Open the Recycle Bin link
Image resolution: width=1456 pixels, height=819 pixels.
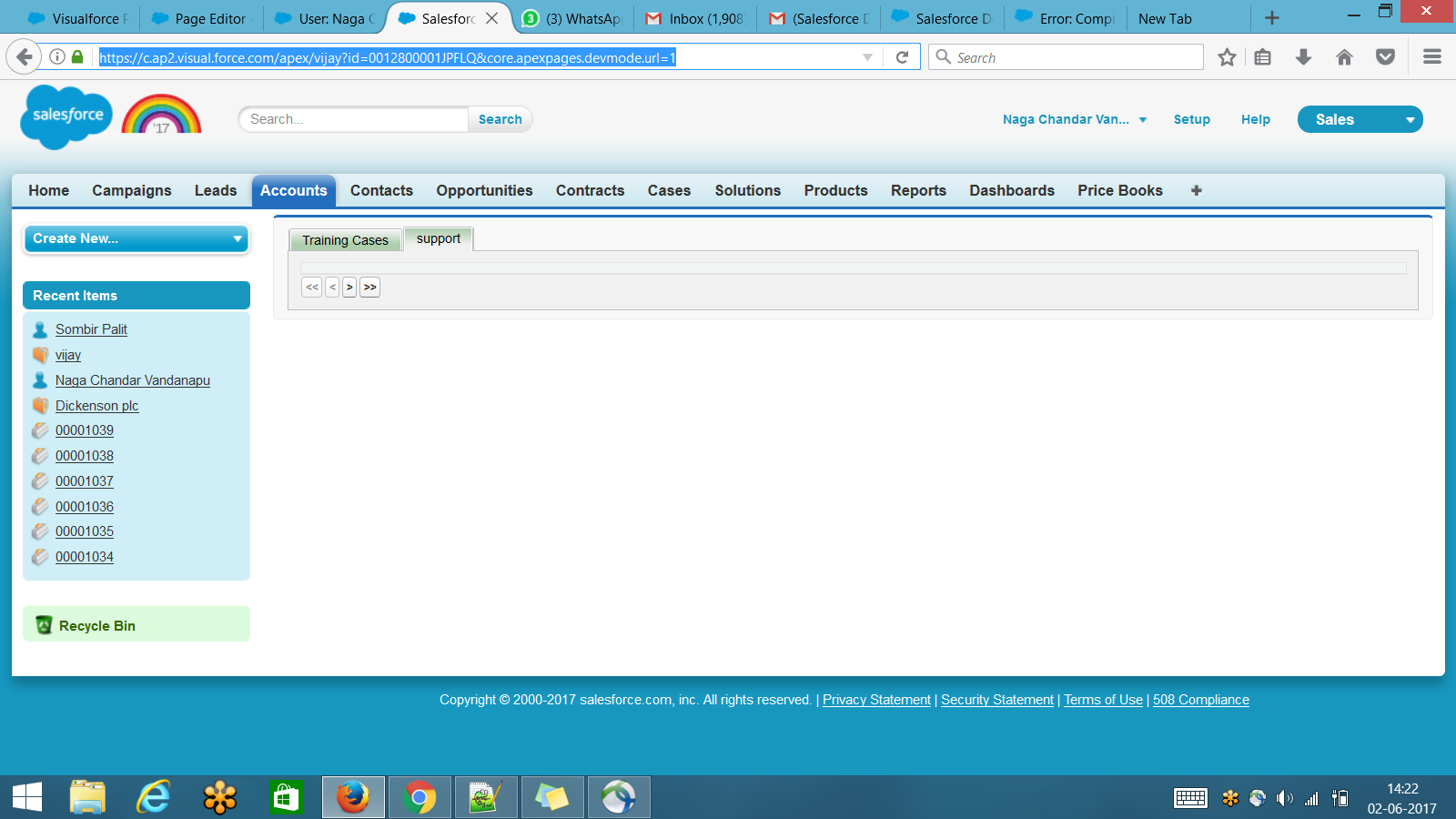(x=97, y=626)
